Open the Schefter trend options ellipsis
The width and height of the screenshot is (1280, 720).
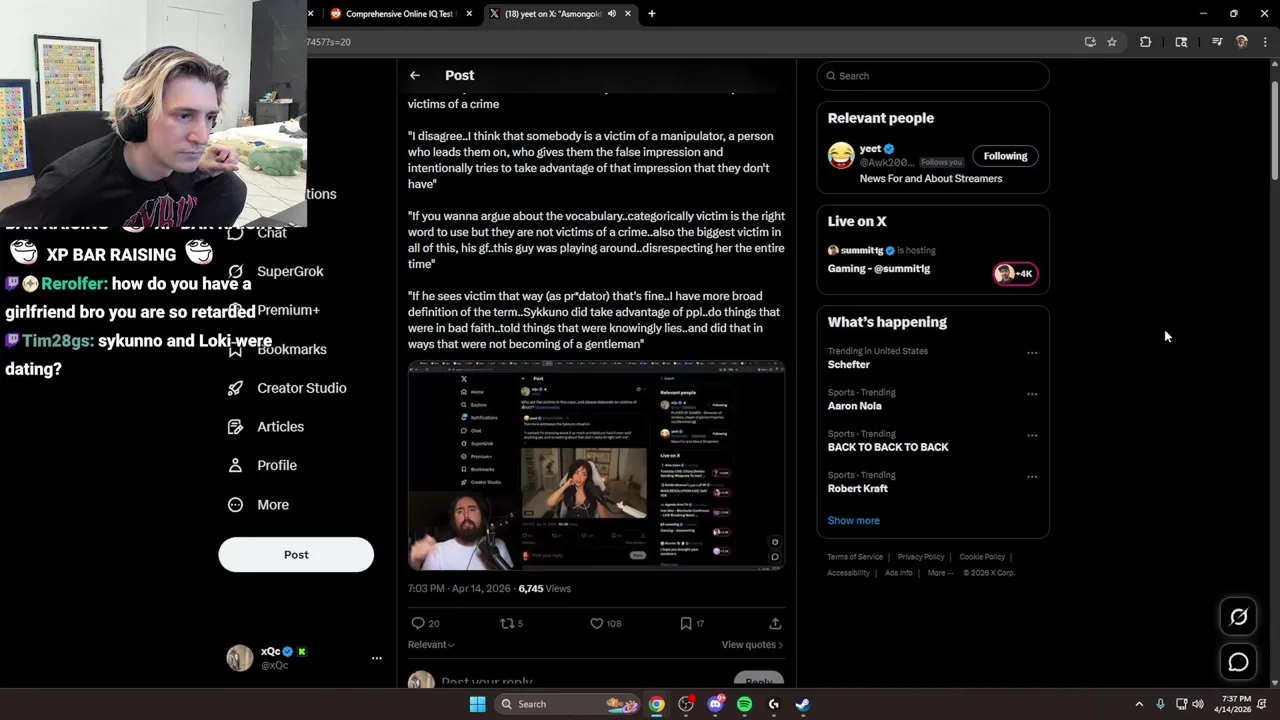click(1032, 353)
